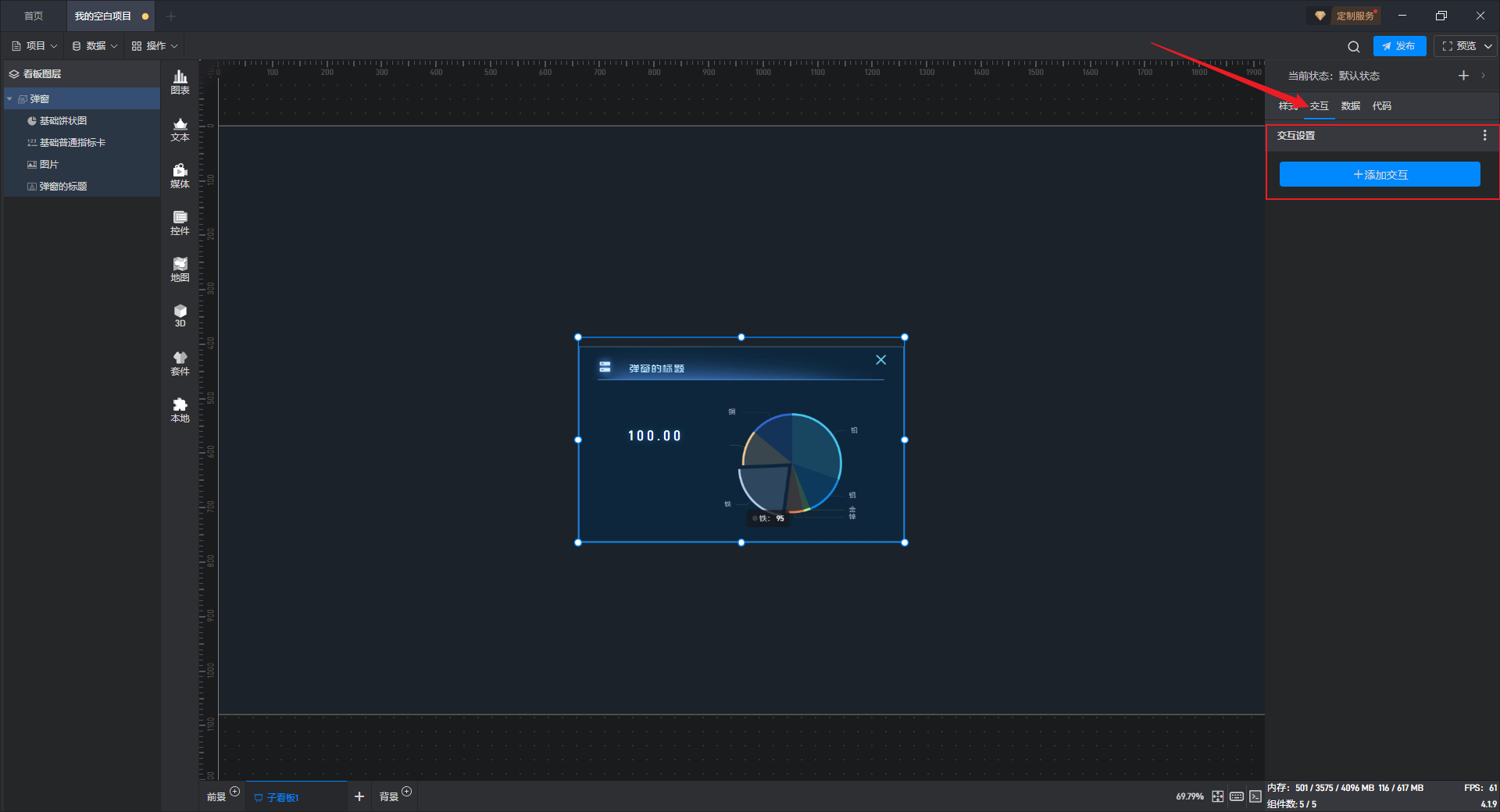Click the 当前状态: 默认状态 label
This screenshot has height=812, width=1500.
(x=1334, y=76)
